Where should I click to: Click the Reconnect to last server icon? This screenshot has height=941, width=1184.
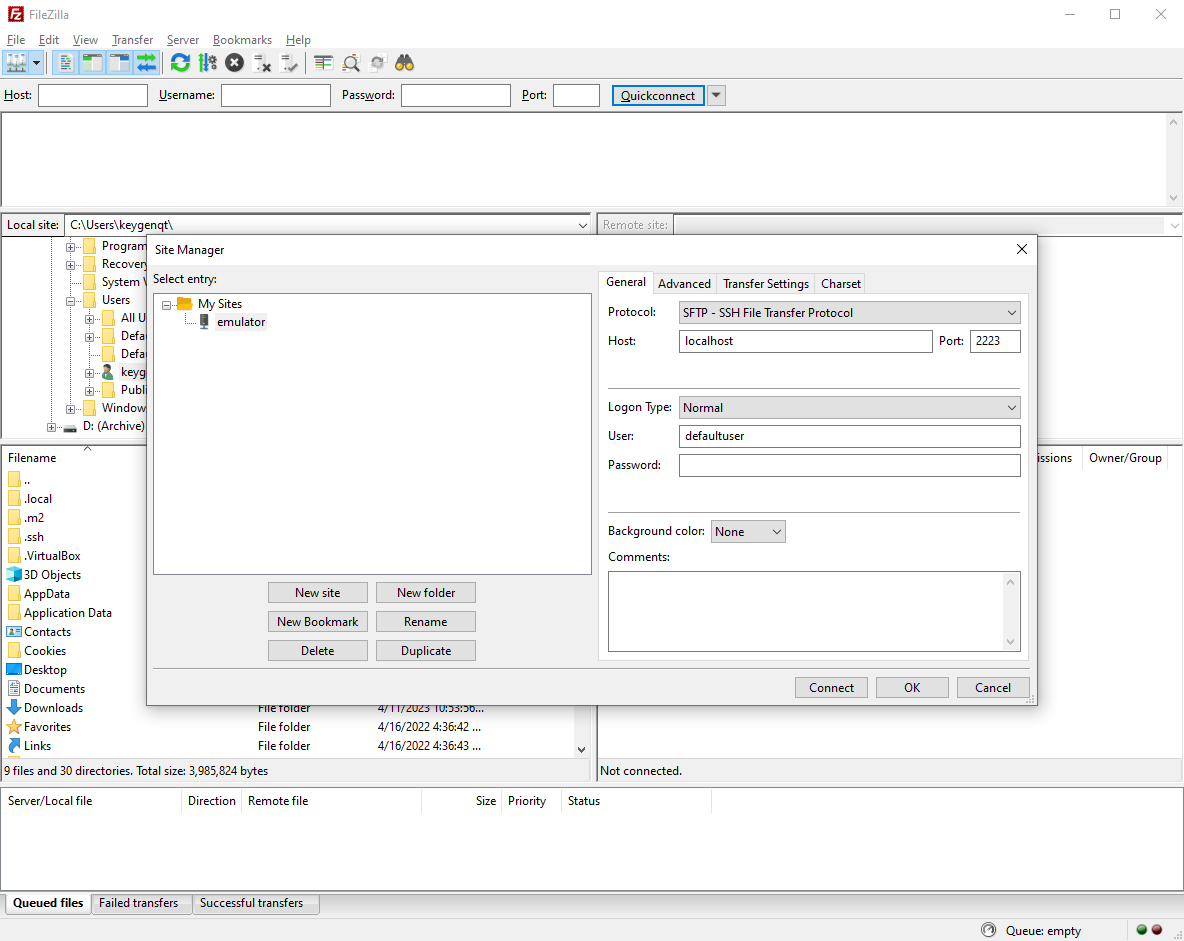(x=289, y=63)
